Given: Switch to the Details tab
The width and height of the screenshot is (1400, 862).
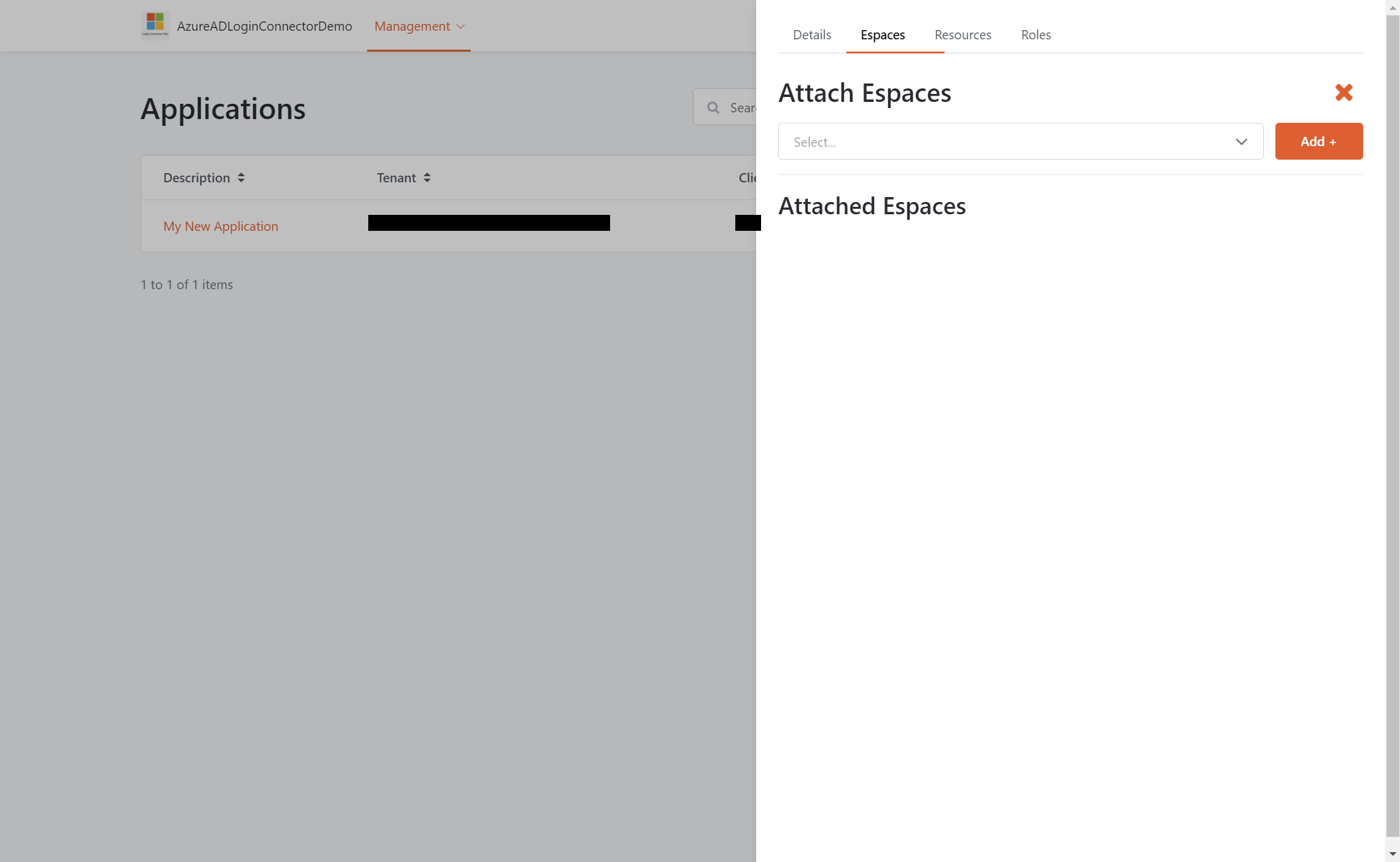Looking at the screenshot, I should tap(811, 34).
